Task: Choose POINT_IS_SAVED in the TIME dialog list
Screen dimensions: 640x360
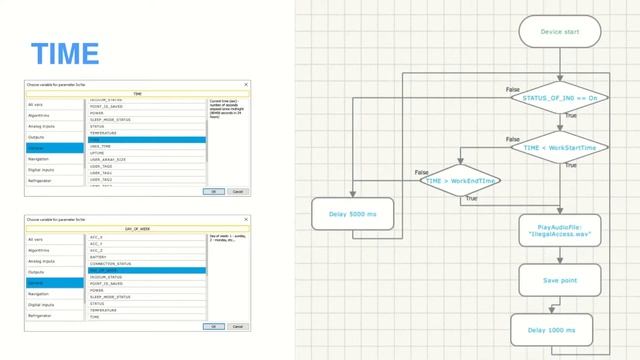Action: tap(147, 107)
